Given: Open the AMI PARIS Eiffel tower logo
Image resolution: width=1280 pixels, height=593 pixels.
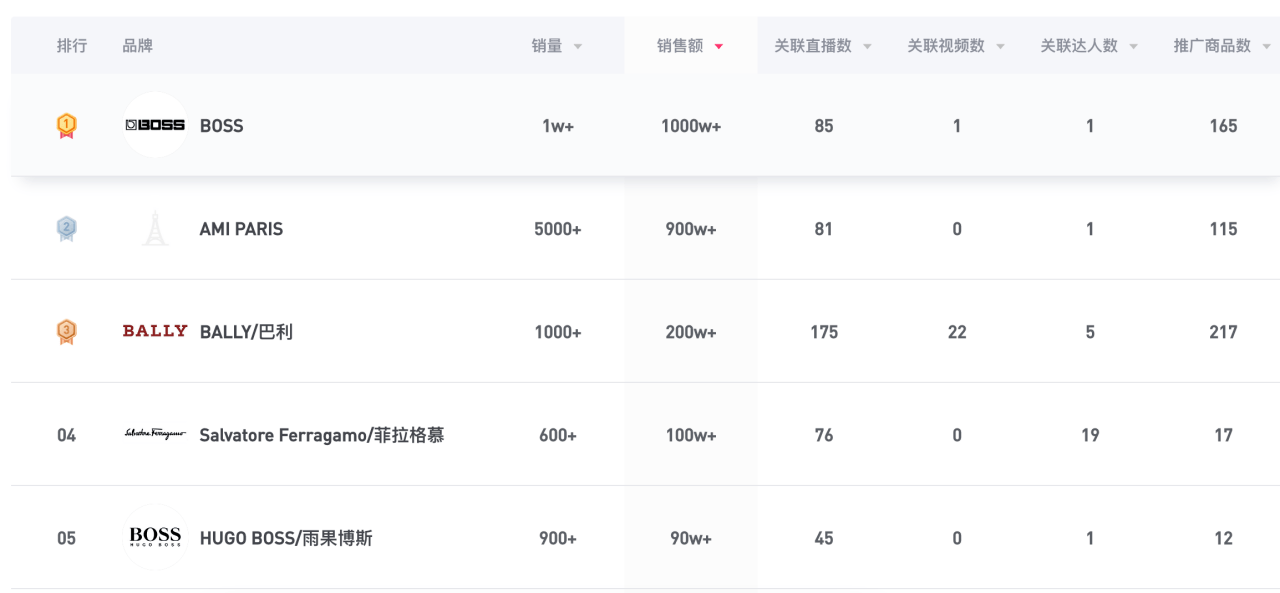Looking at the screenshot, I should tap(155, 228).
